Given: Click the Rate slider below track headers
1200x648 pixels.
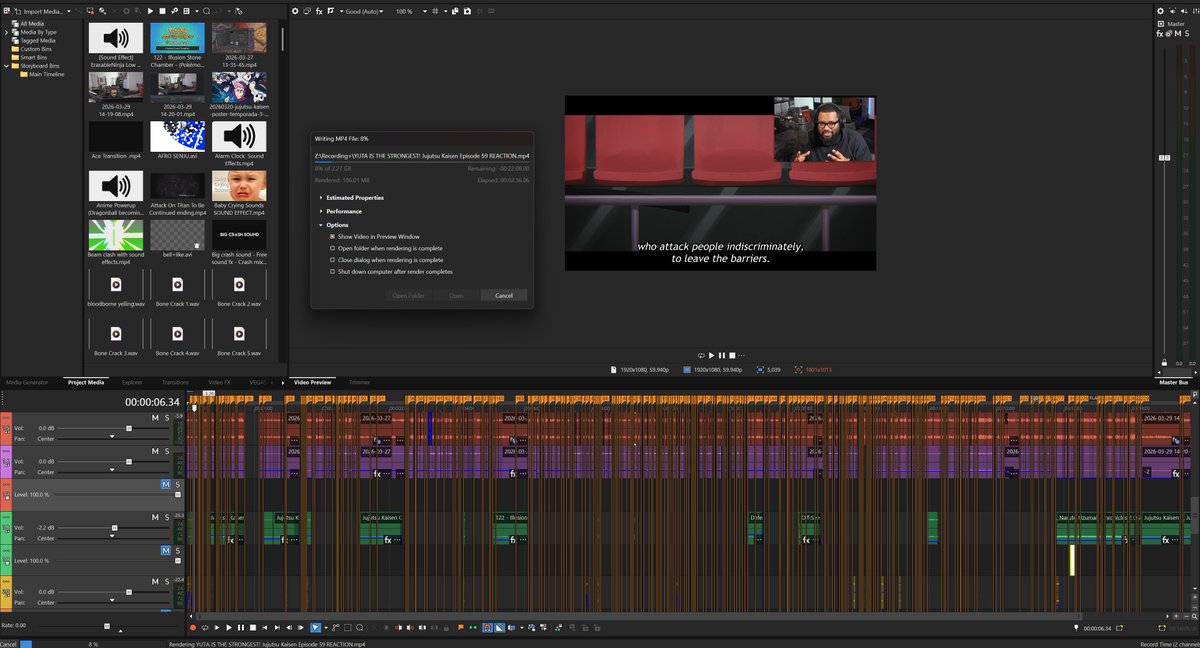Looking at the screenshot, I should (x=107, y=626).
